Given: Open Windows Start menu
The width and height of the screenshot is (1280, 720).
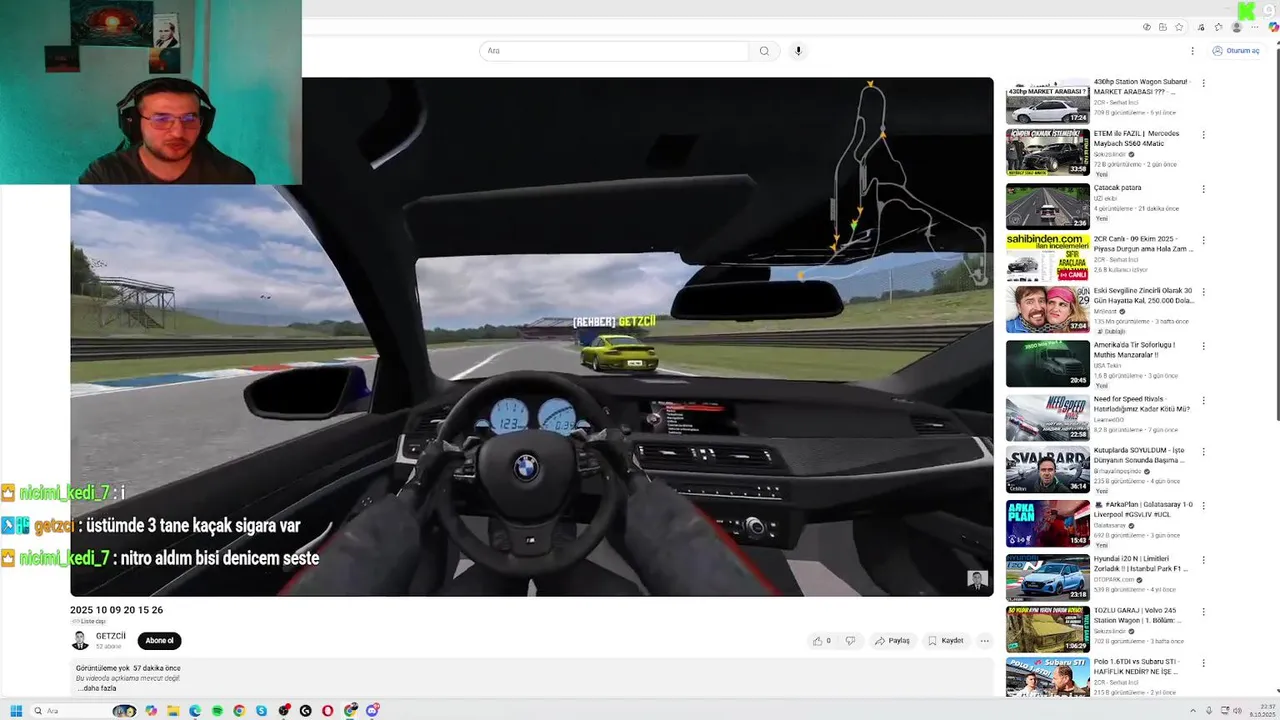Looking at the screenshot, I should click(16, 711).
